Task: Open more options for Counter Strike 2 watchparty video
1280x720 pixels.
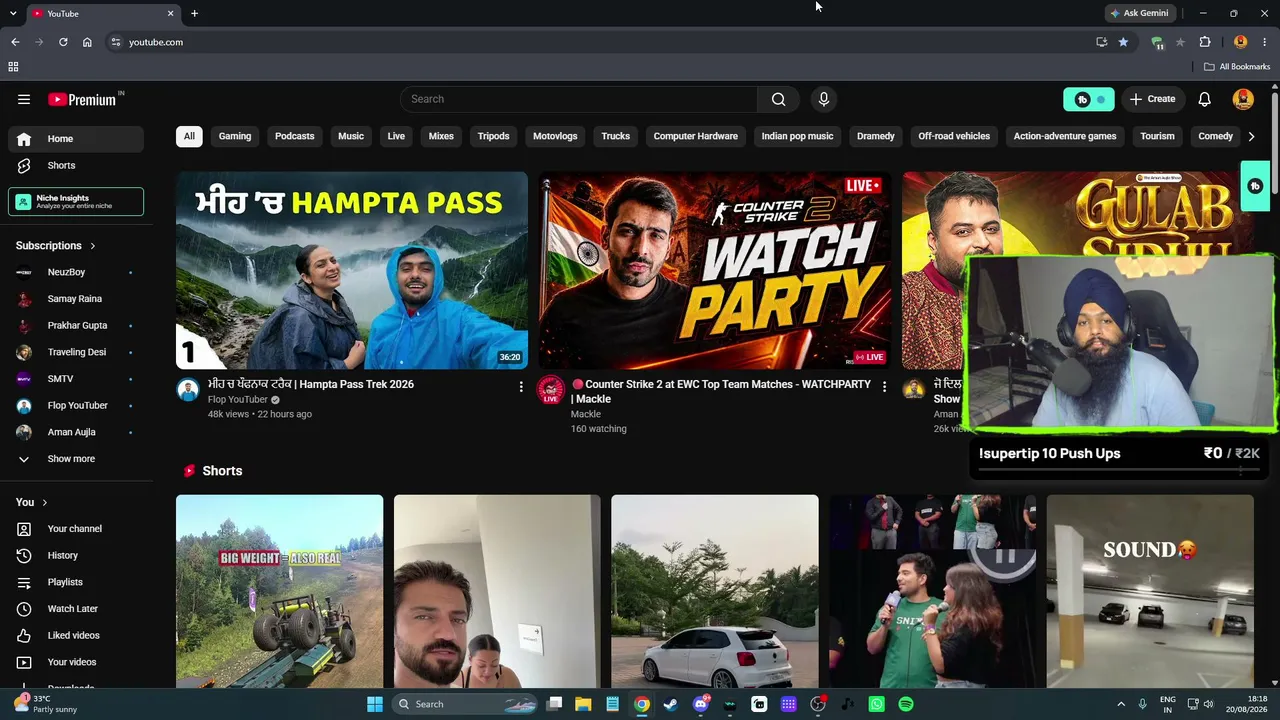Action: pyautogui.click(x=884, y=386)
